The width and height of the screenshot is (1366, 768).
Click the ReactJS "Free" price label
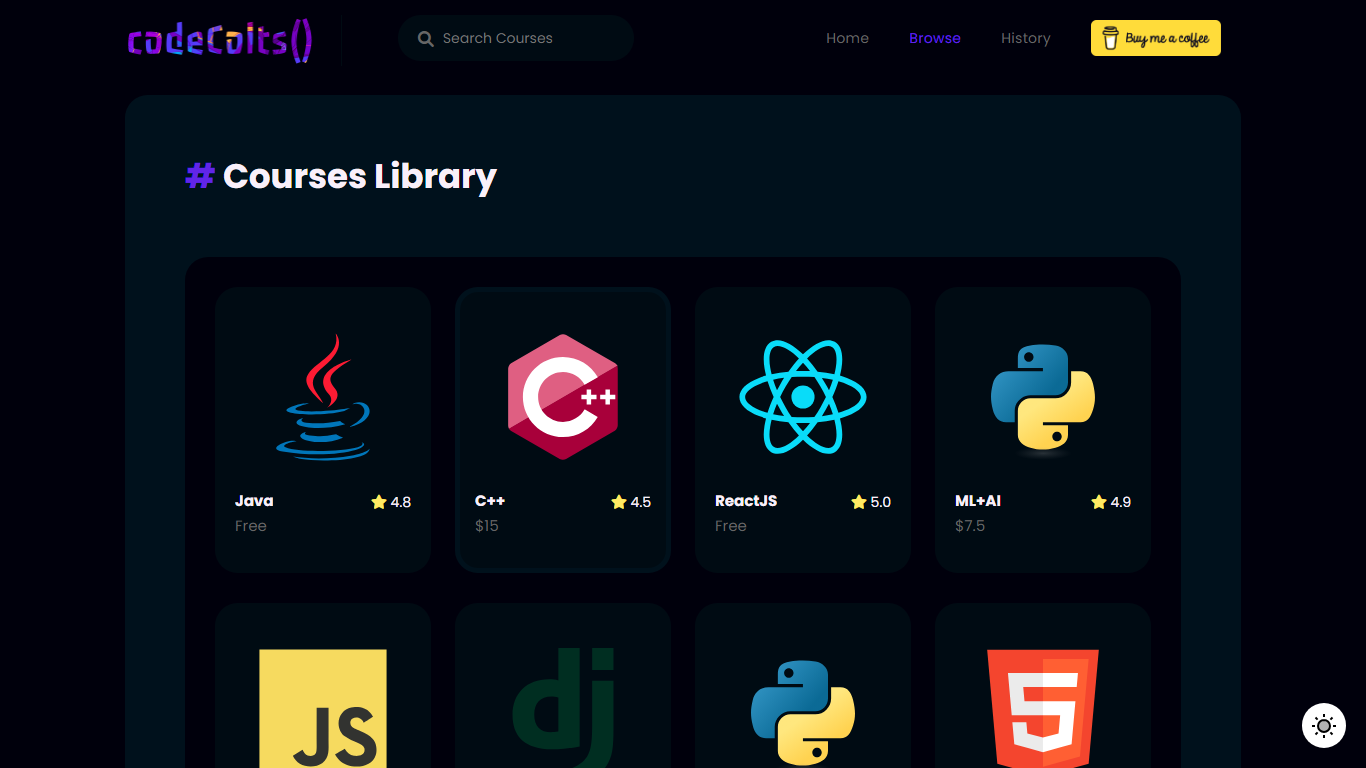point(731,526)
